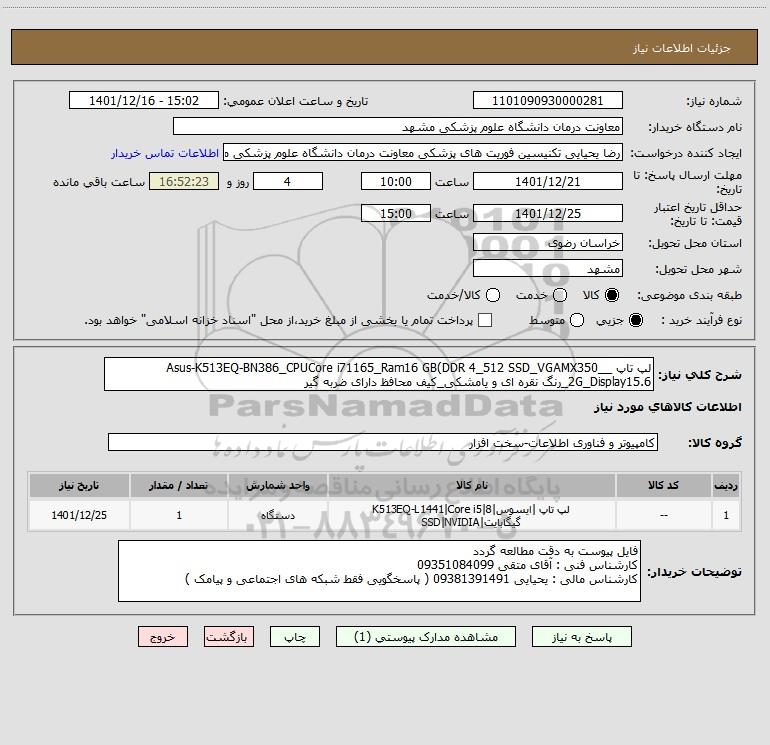Click the کد کالا column header
The image size is (770, 745).
point(663,486)
